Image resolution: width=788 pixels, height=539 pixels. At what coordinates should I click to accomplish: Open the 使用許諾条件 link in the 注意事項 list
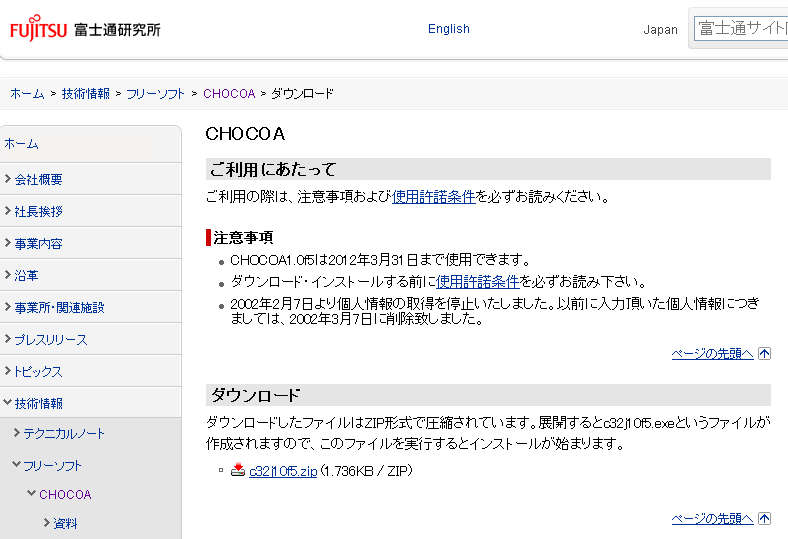tap(478, 282)
